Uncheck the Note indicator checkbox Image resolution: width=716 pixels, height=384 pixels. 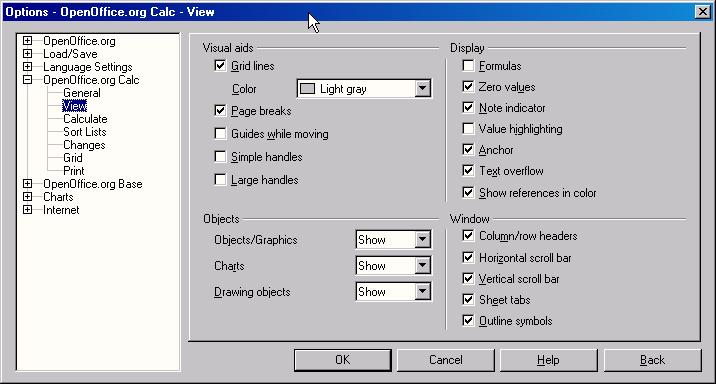pyautogui.click(x=468, y=107)
